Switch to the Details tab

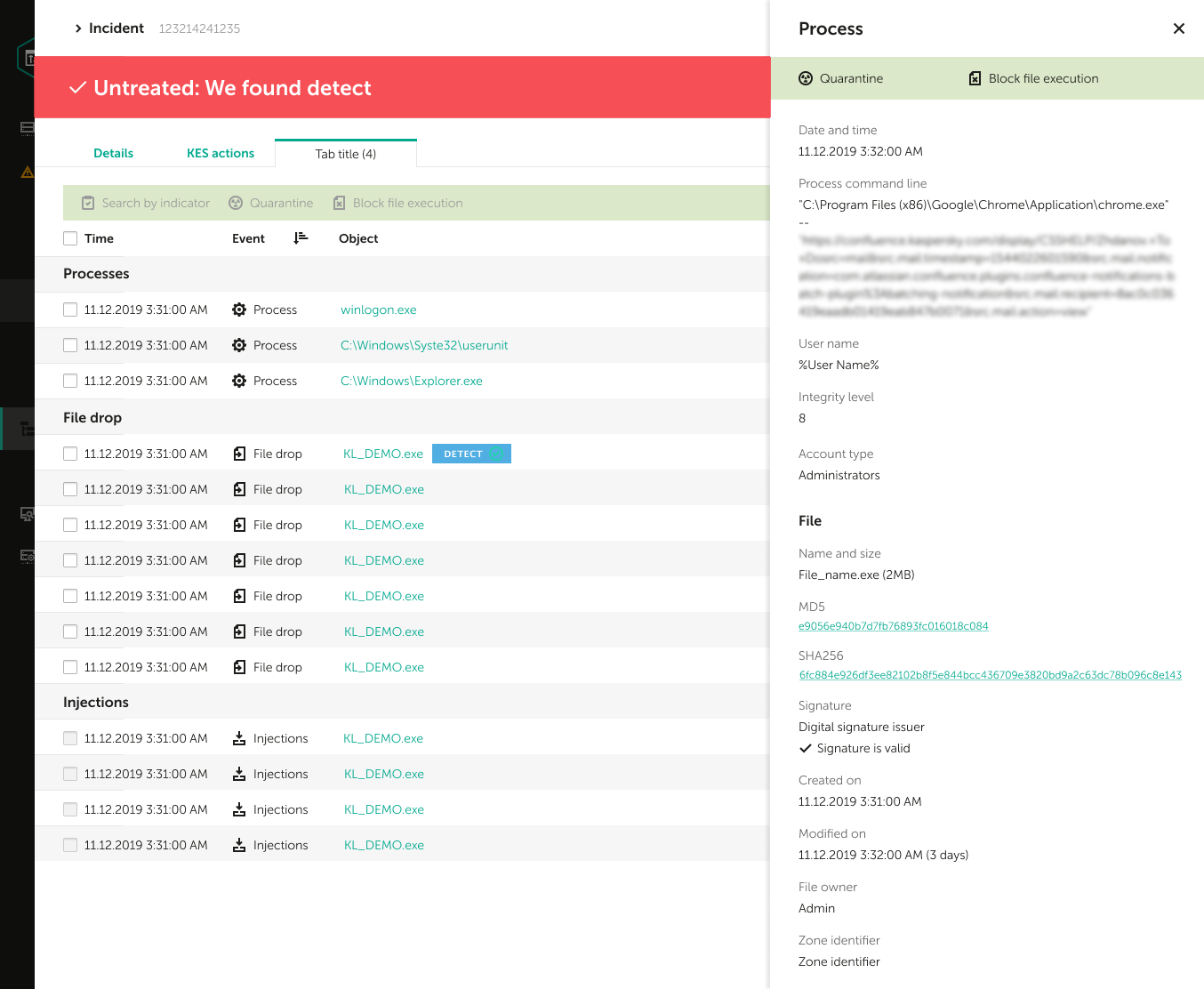pyautogui.click(x=114, y=153)
